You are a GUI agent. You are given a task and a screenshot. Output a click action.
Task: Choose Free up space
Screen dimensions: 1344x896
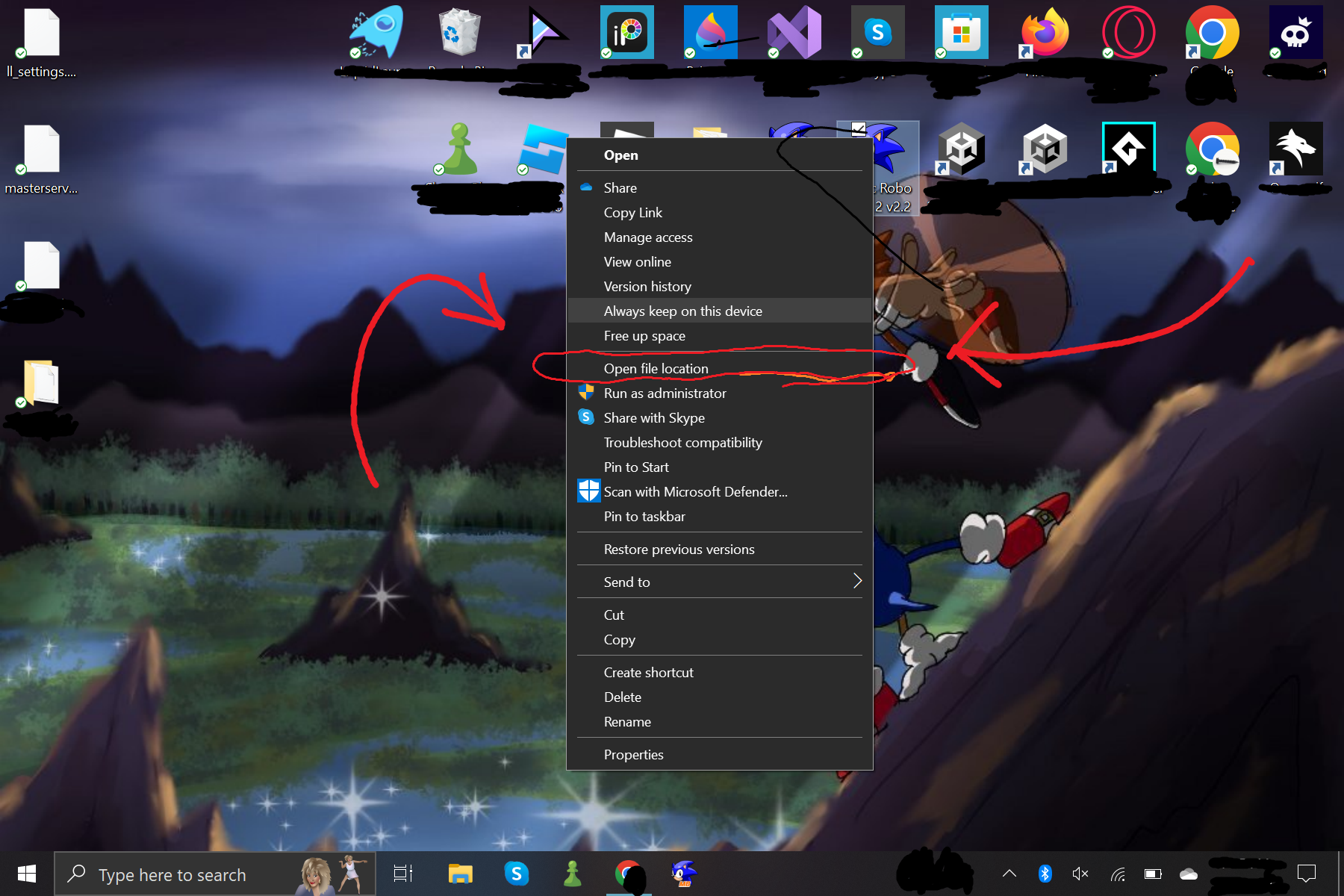[x=720, y=335]
